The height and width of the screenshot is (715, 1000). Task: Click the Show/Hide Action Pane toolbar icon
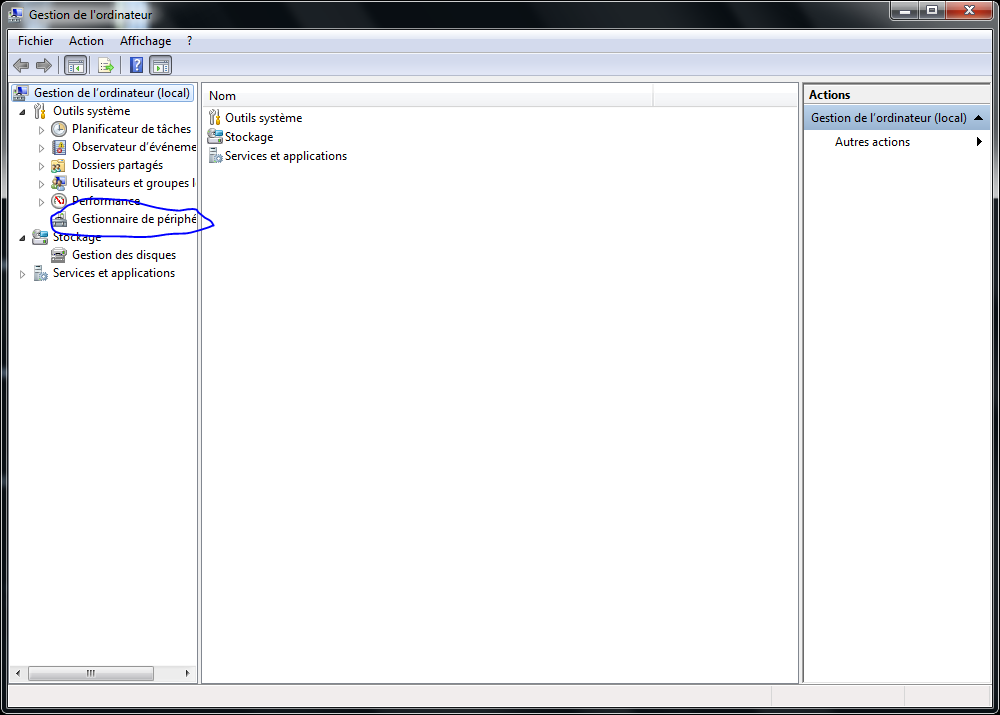161,65
